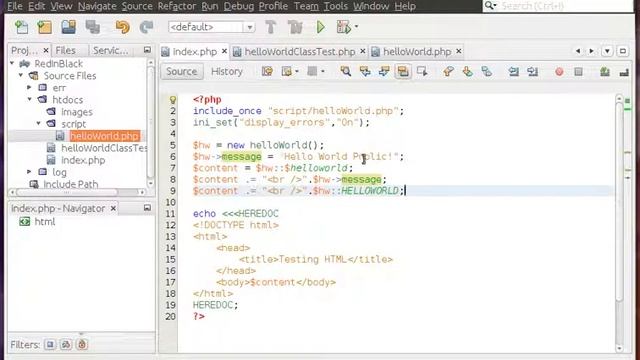Toggle Highlight Search in editor toolbar

(x=403, y=72)
